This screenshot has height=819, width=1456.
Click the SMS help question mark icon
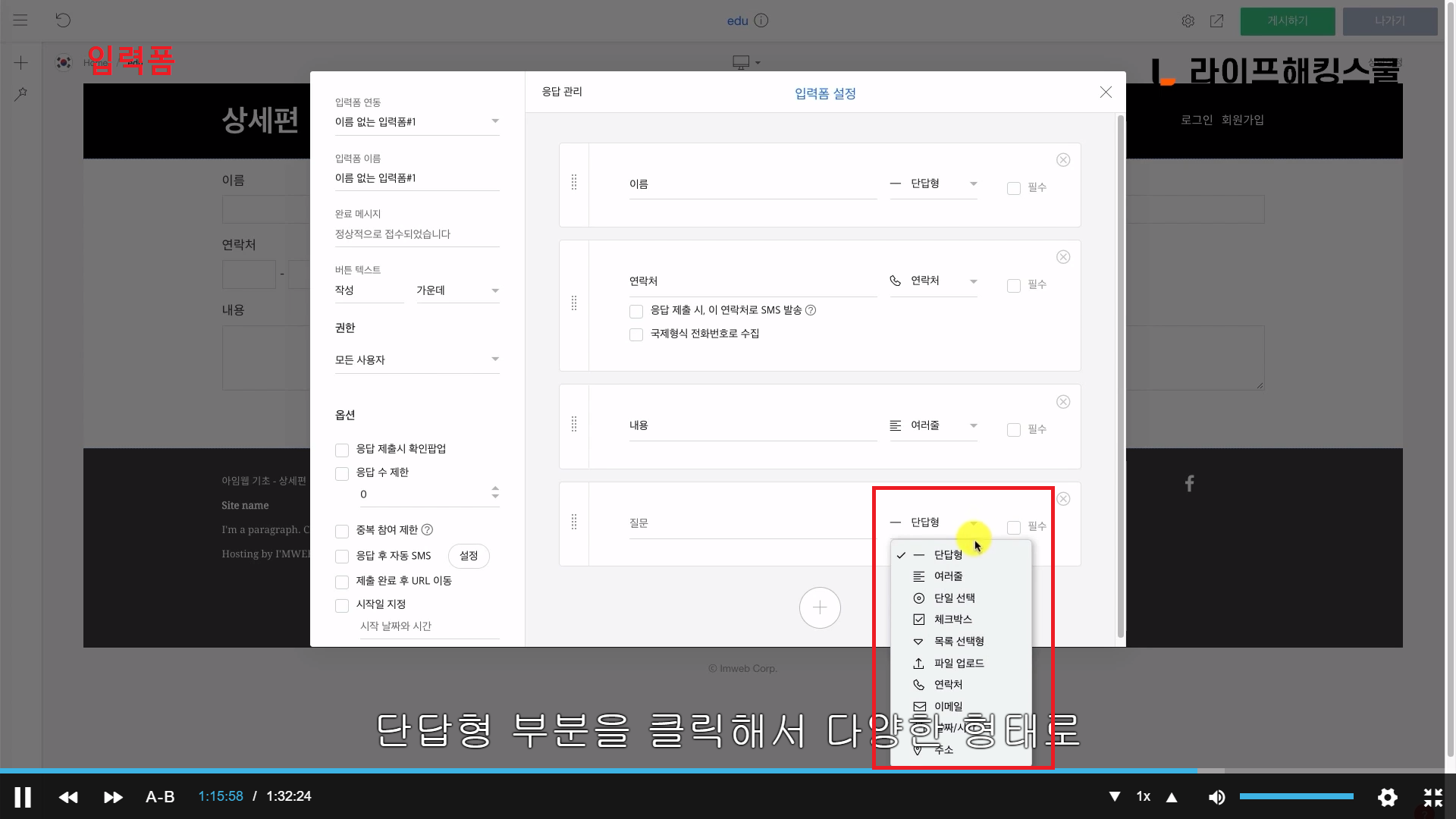tap(811, 310)
